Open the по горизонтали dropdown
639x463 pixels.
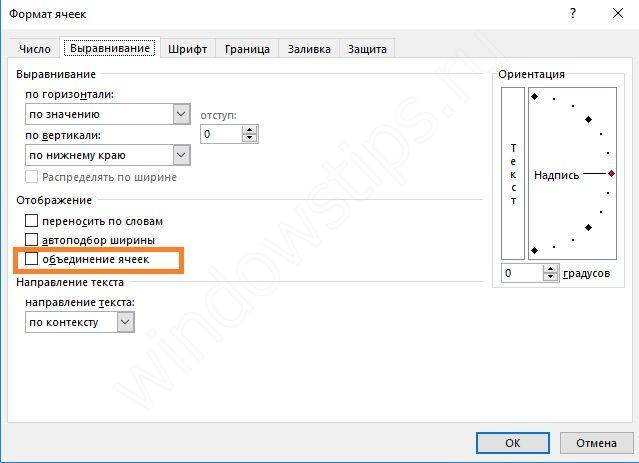tap(181, 115)
